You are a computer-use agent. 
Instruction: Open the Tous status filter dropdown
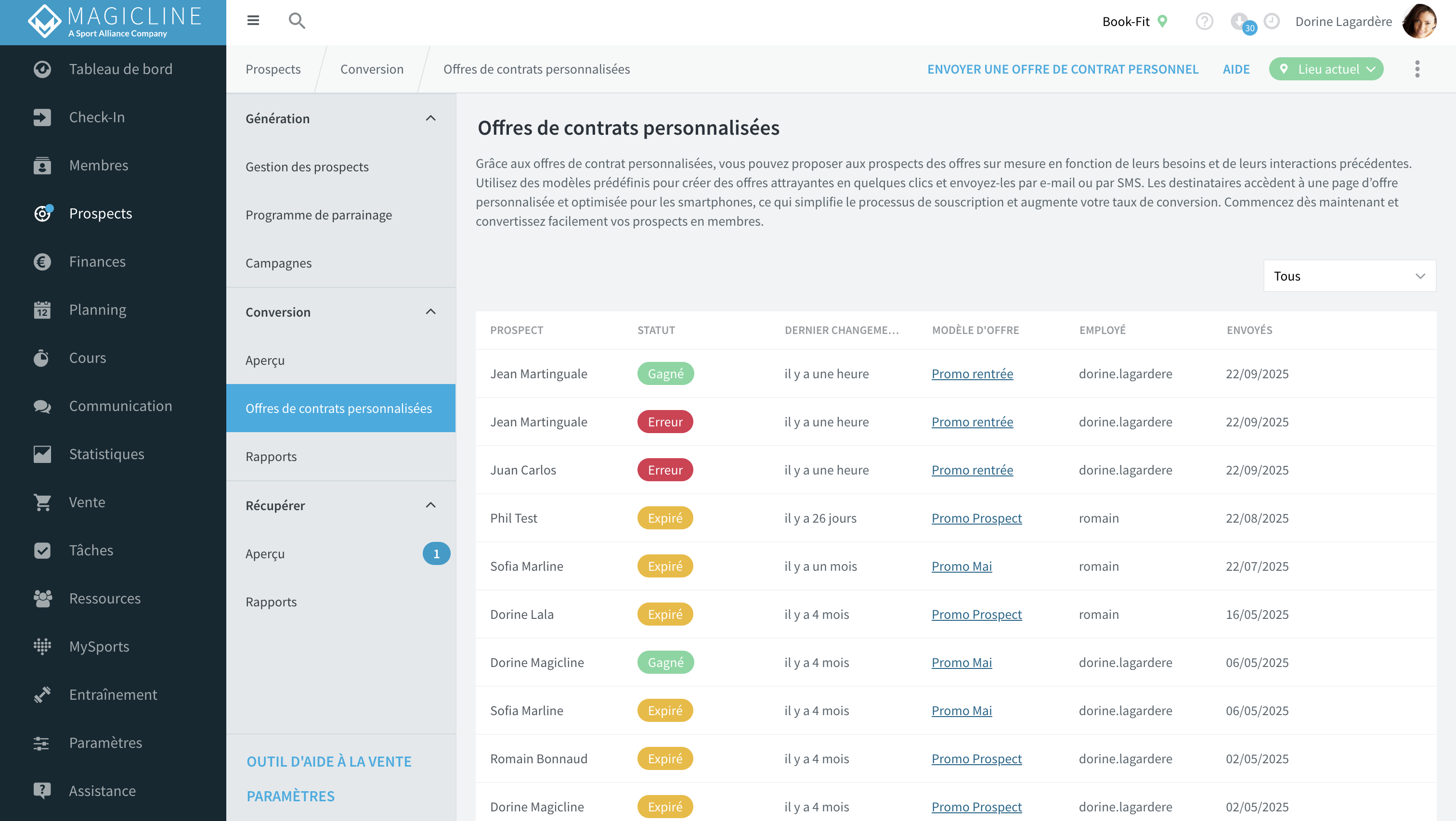pos(1350,276)
